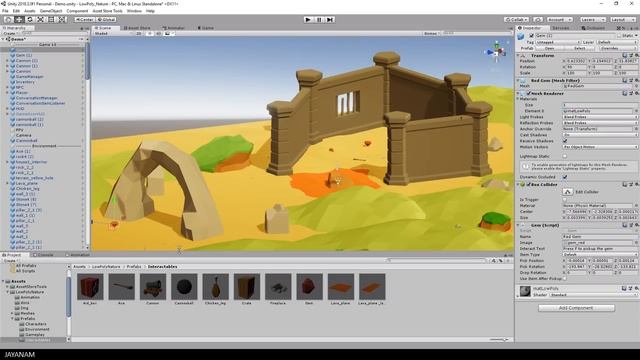Toggle the Global handle rotation button
This screenshot has width=640, height=360.
coord(107,20)
